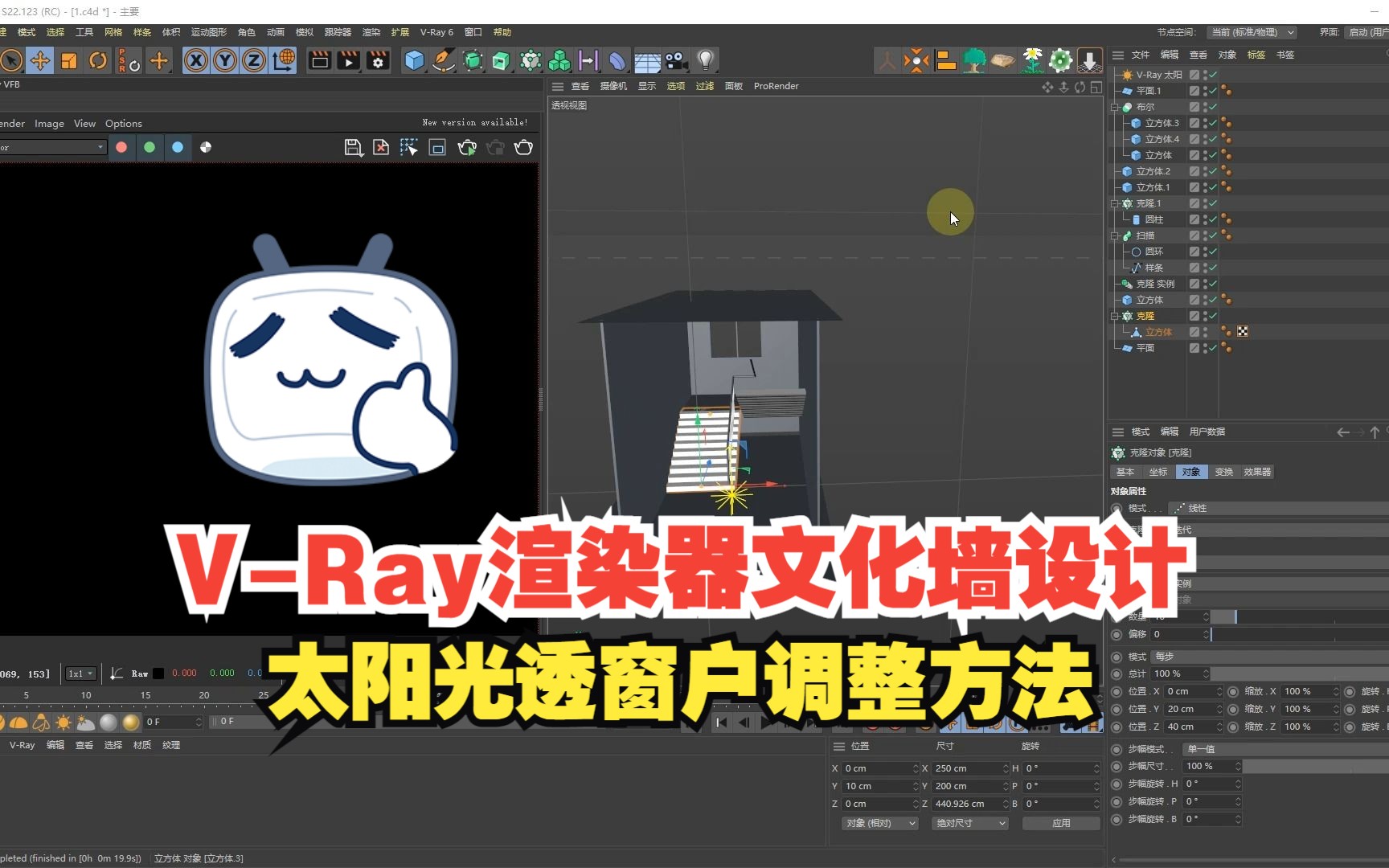Open the 渲染 menu

pos(371,32)
